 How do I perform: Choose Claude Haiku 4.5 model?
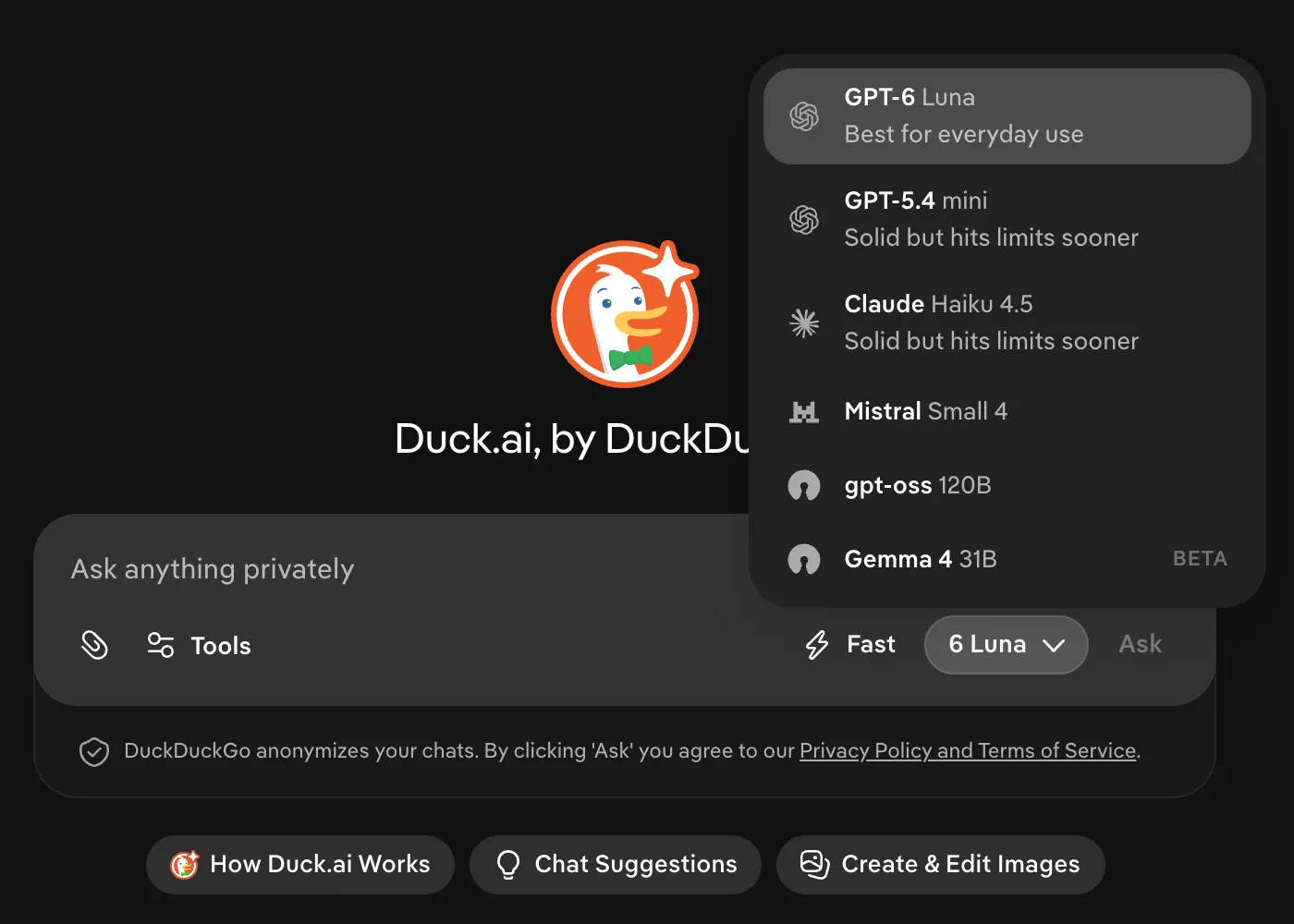point(1007,322)
